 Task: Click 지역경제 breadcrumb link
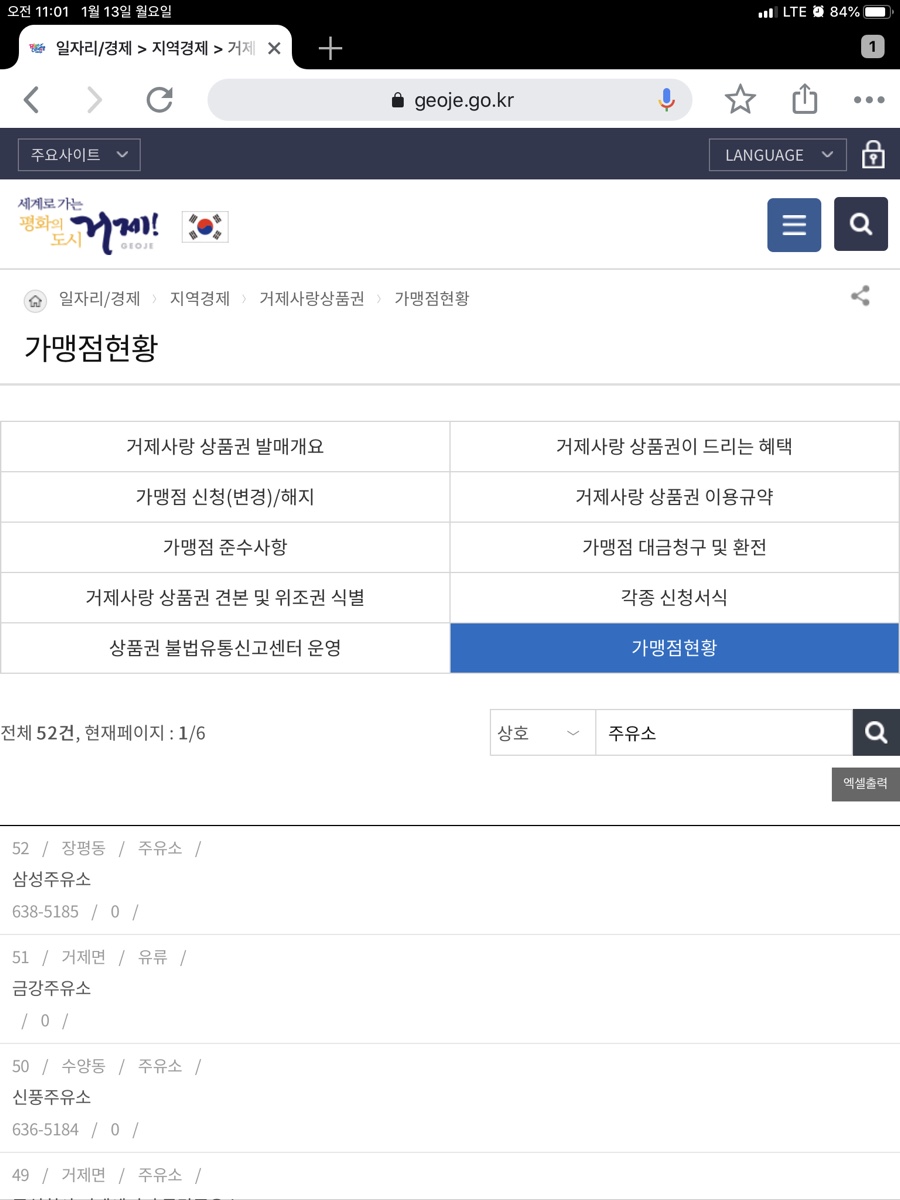200,299
